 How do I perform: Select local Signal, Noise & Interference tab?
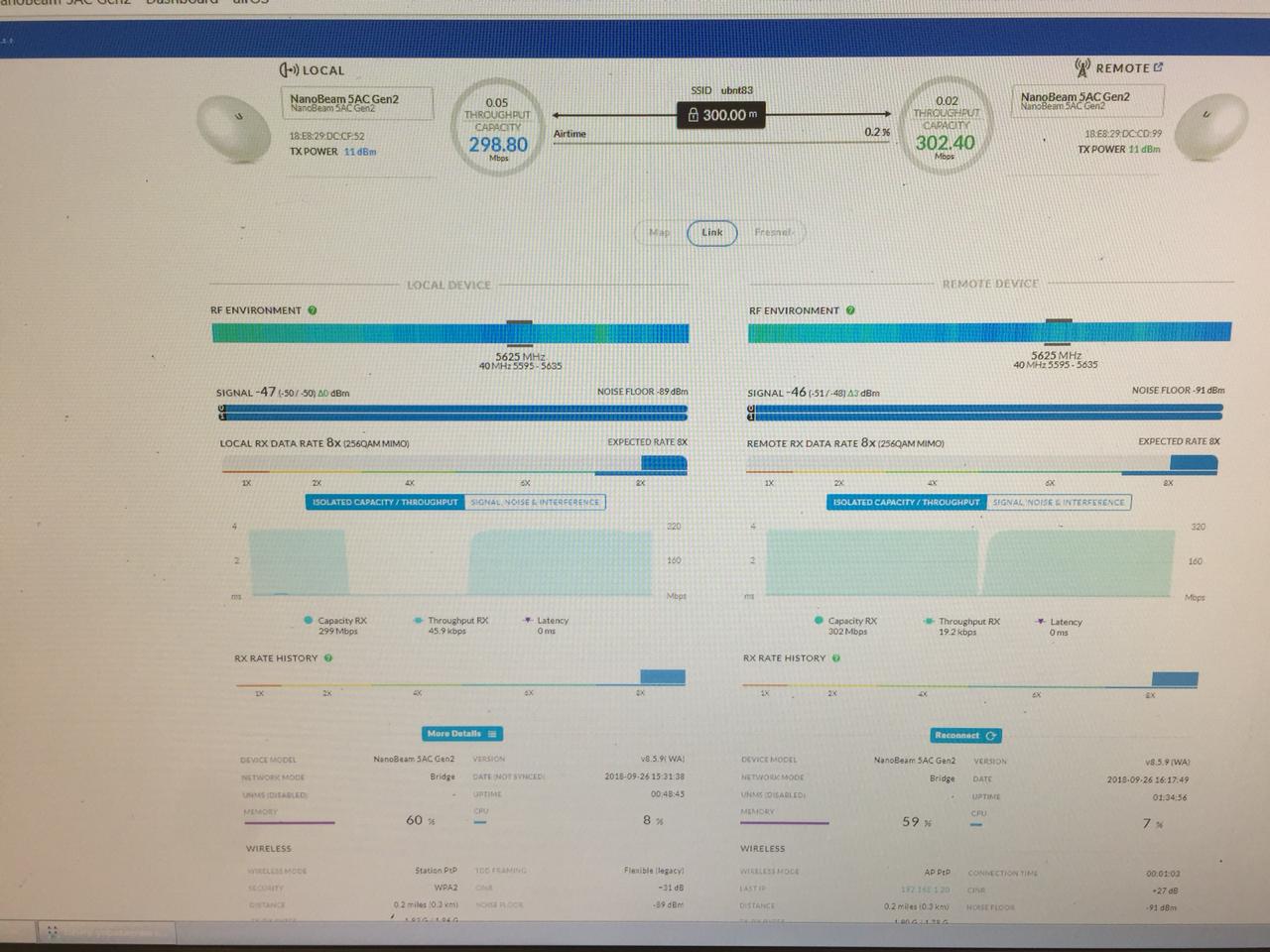535,502
